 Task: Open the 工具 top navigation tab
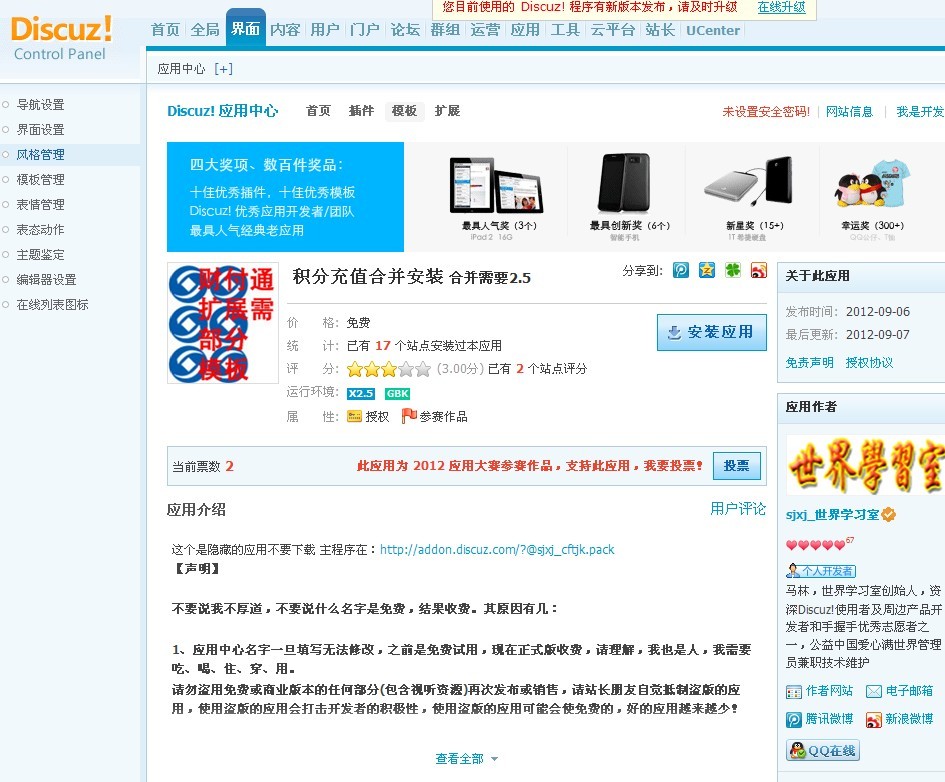point(565,30)
